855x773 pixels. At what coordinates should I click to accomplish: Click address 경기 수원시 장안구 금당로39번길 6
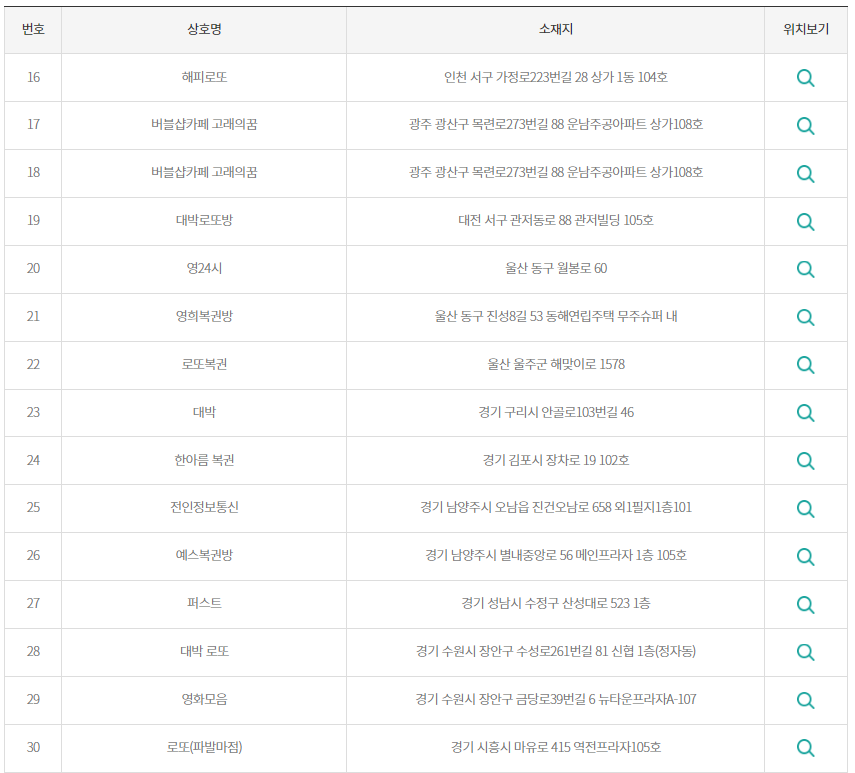pyautogui.click(x=555, y=699)
